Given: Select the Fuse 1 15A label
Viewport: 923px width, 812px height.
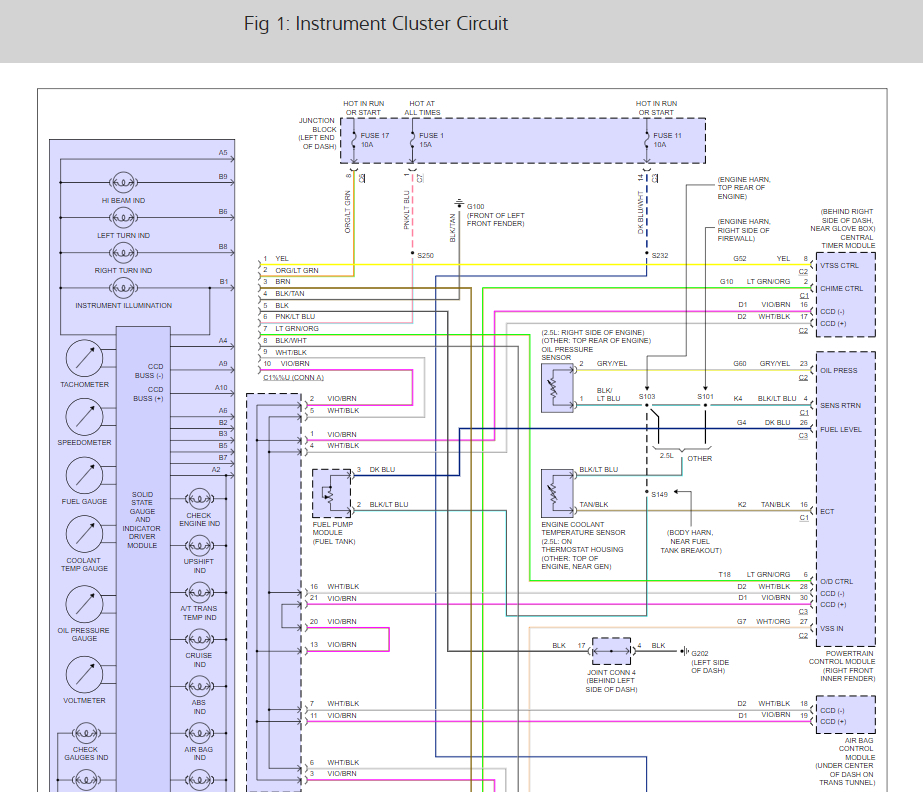Looking at the screenshot, I should click(x=432, y=140).
